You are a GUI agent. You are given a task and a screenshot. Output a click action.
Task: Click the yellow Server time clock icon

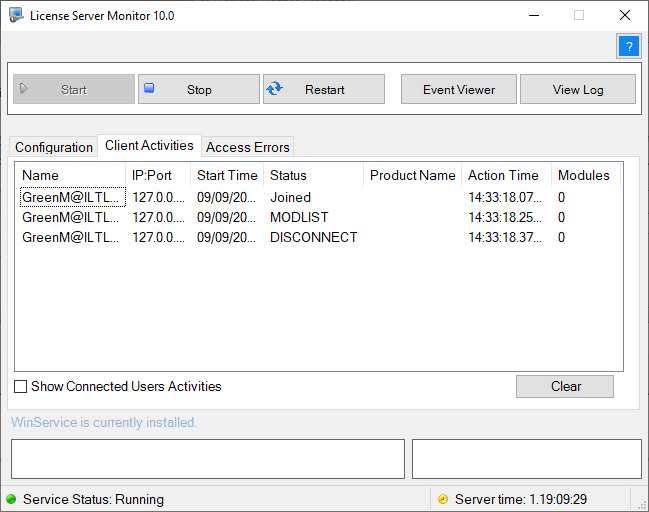(x=443, y=499)
